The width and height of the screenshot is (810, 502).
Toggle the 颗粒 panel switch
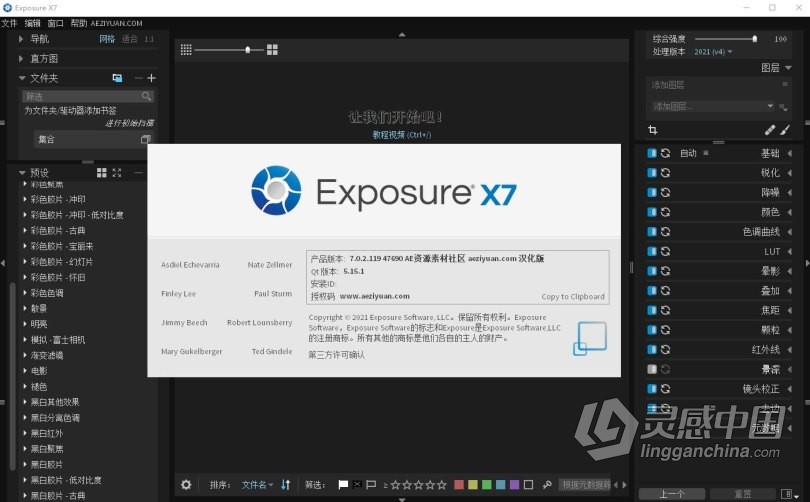[652, 330]
